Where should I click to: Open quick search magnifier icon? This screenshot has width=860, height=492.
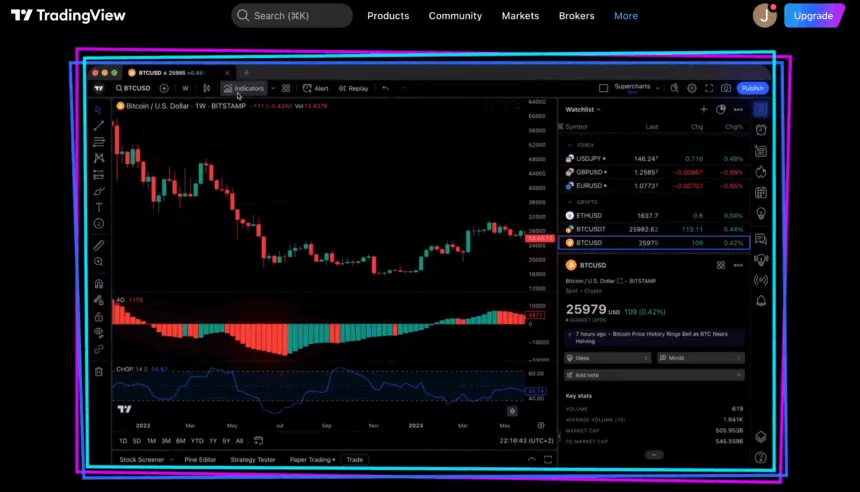pos(675,88)
